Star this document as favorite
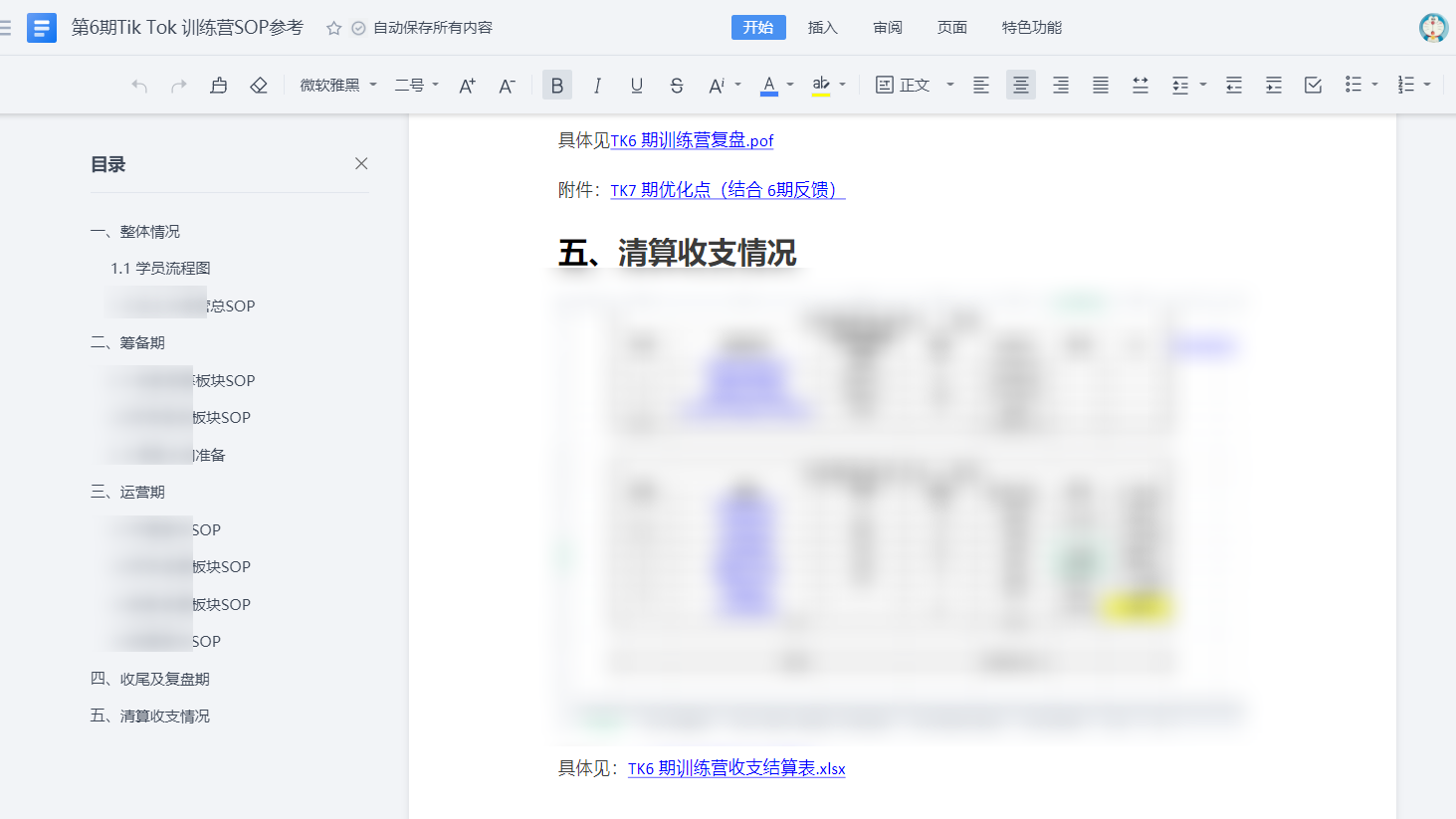 (x=334, y=28)
